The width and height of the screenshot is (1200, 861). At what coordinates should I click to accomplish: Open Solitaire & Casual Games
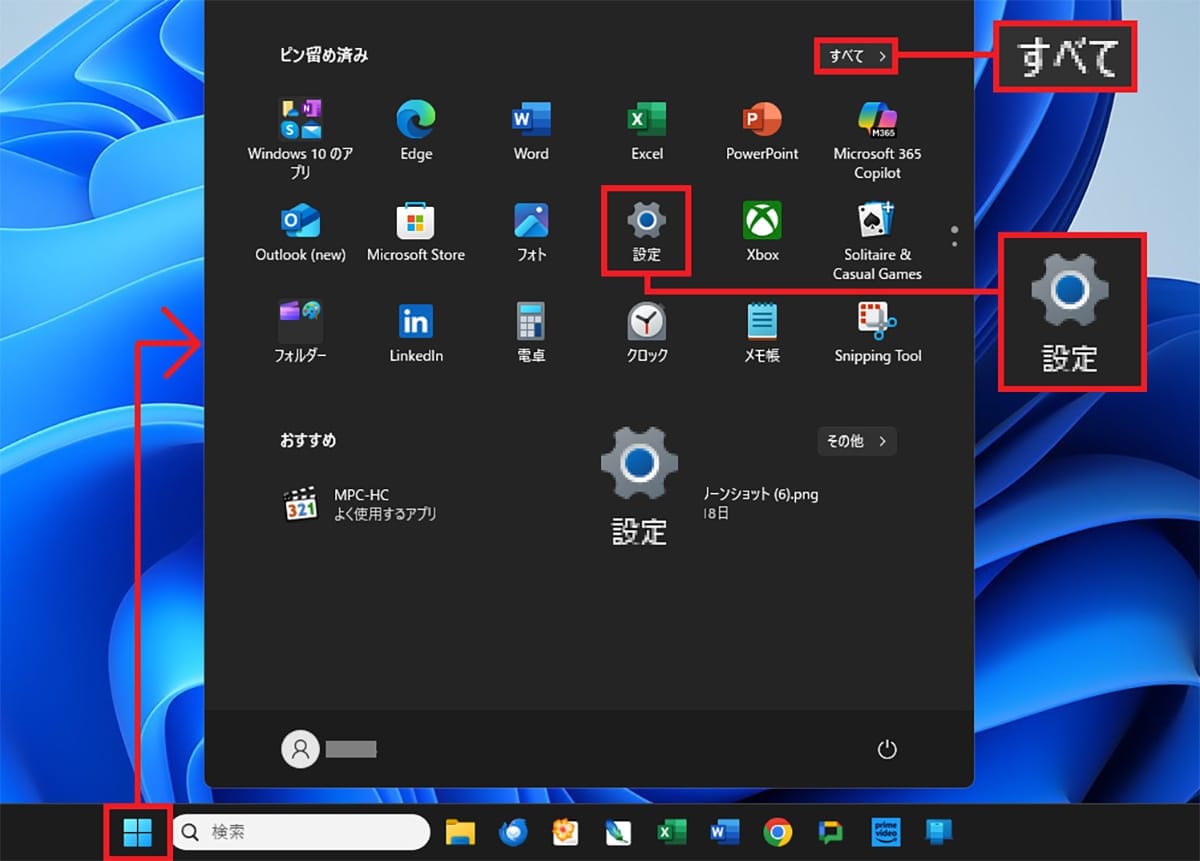877,240
